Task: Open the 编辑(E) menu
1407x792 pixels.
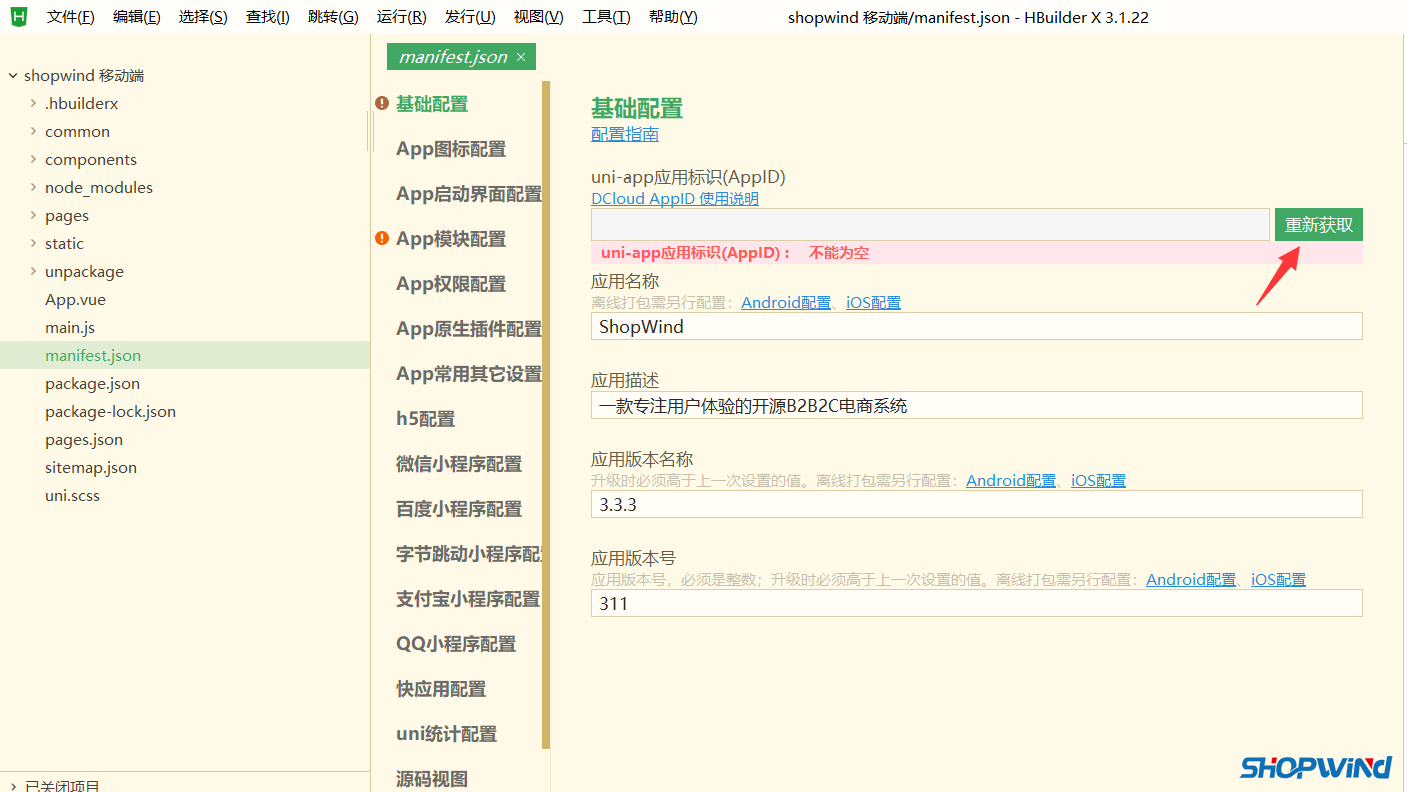Action: pos(137,17)
